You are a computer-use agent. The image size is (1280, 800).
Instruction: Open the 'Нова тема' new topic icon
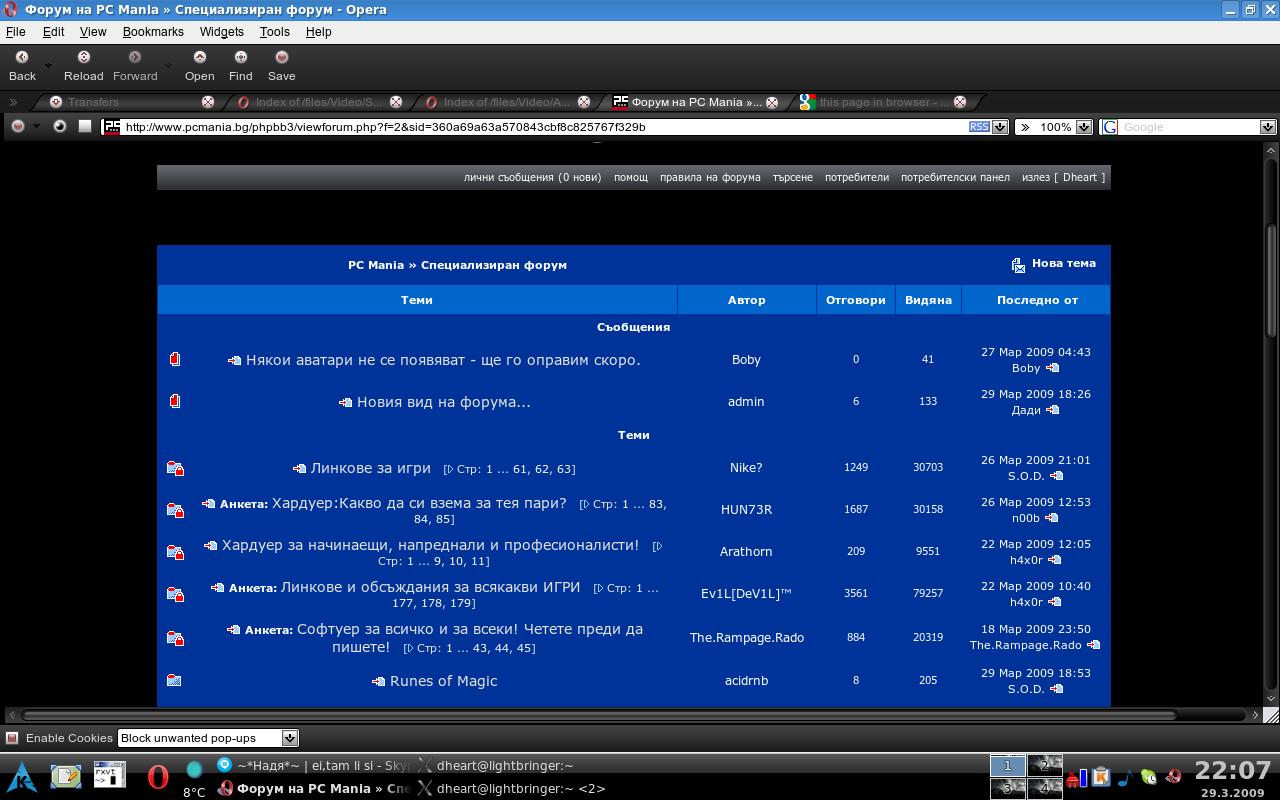pos(1018,265)
